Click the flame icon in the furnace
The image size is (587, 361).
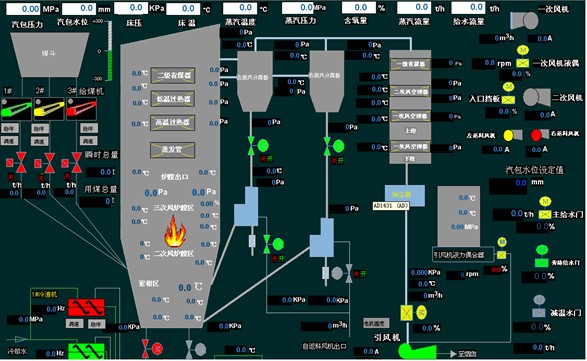175,231
